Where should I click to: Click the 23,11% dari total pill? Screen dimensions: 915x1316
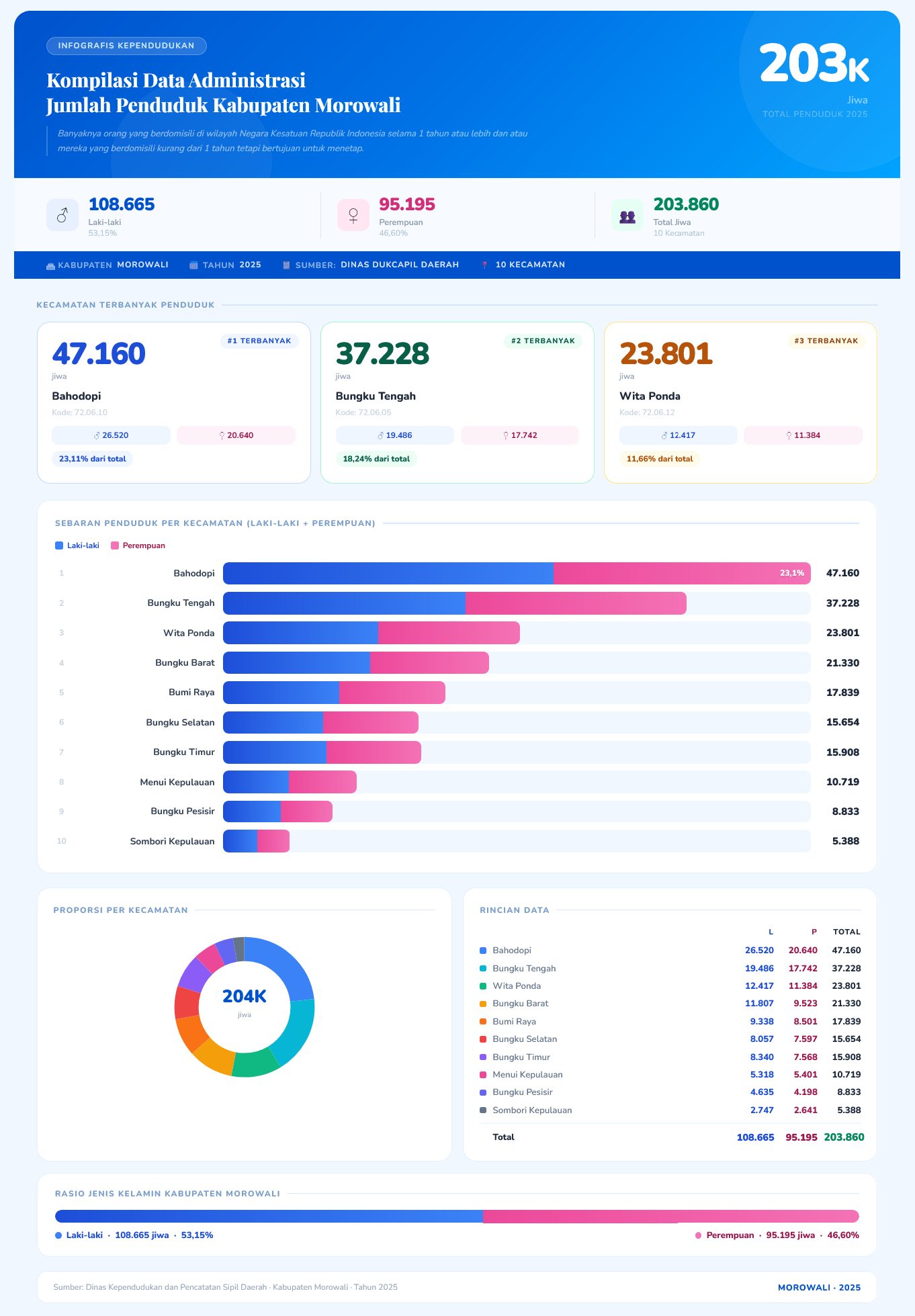[x=93, y=459]
